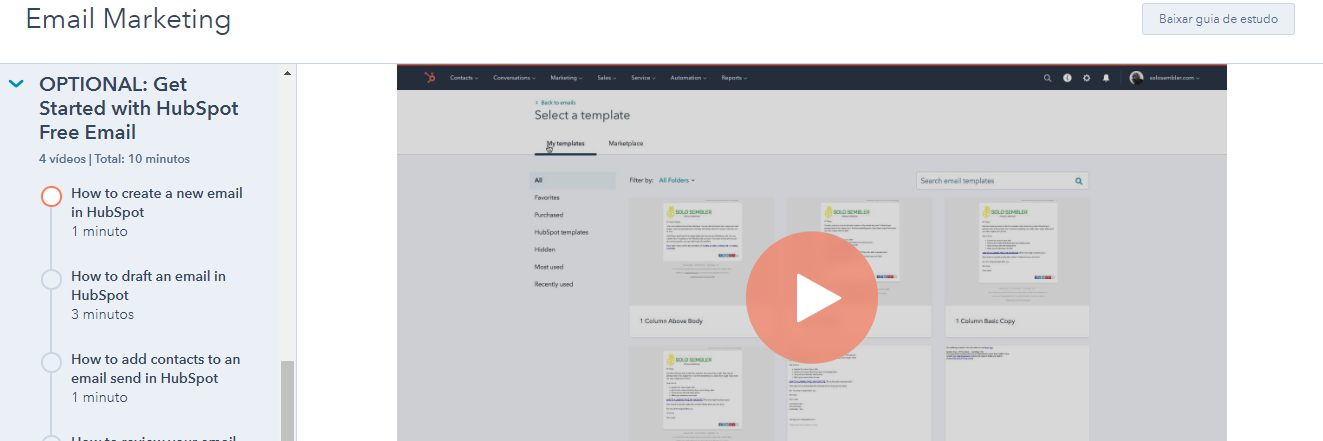The width and height of the screenshot is (1323, 441).
Task: Open the Service menu in the video navbar
Action: point(643,77)
